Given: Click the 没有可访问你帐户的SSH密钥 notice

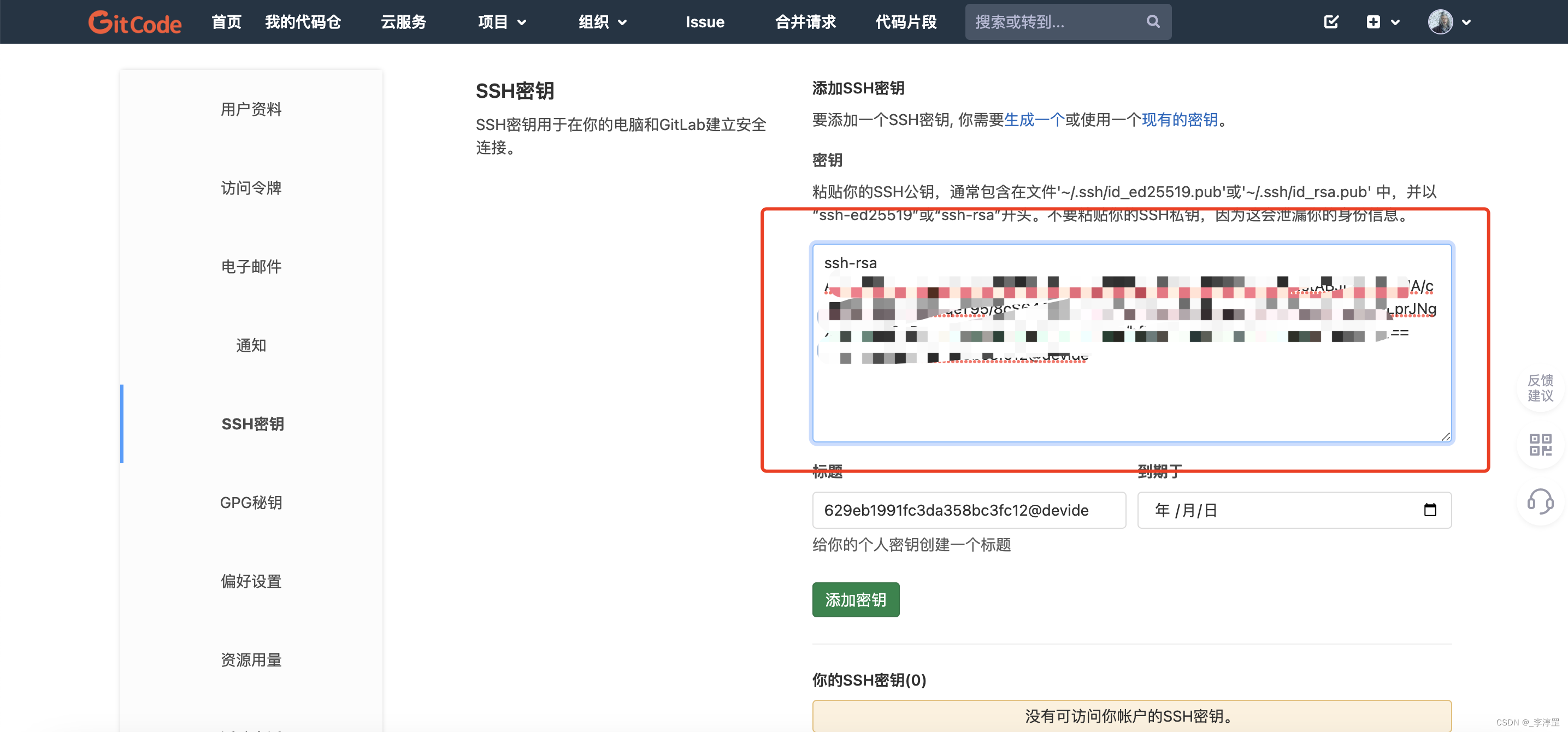Looking at the screenshot, I should pos(1131,716).
